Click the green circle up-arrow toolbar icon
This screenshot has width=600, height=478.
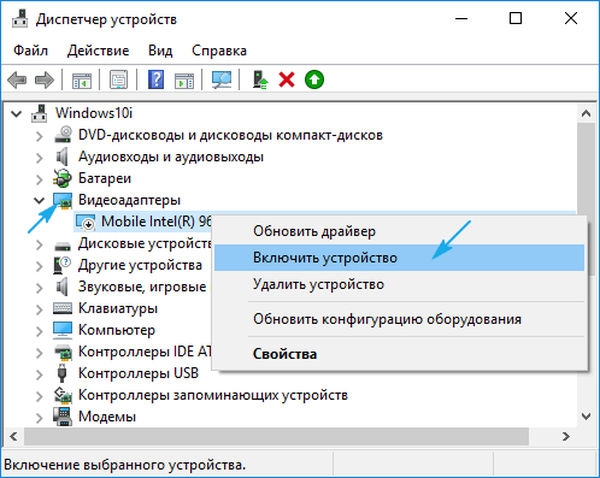314,80
